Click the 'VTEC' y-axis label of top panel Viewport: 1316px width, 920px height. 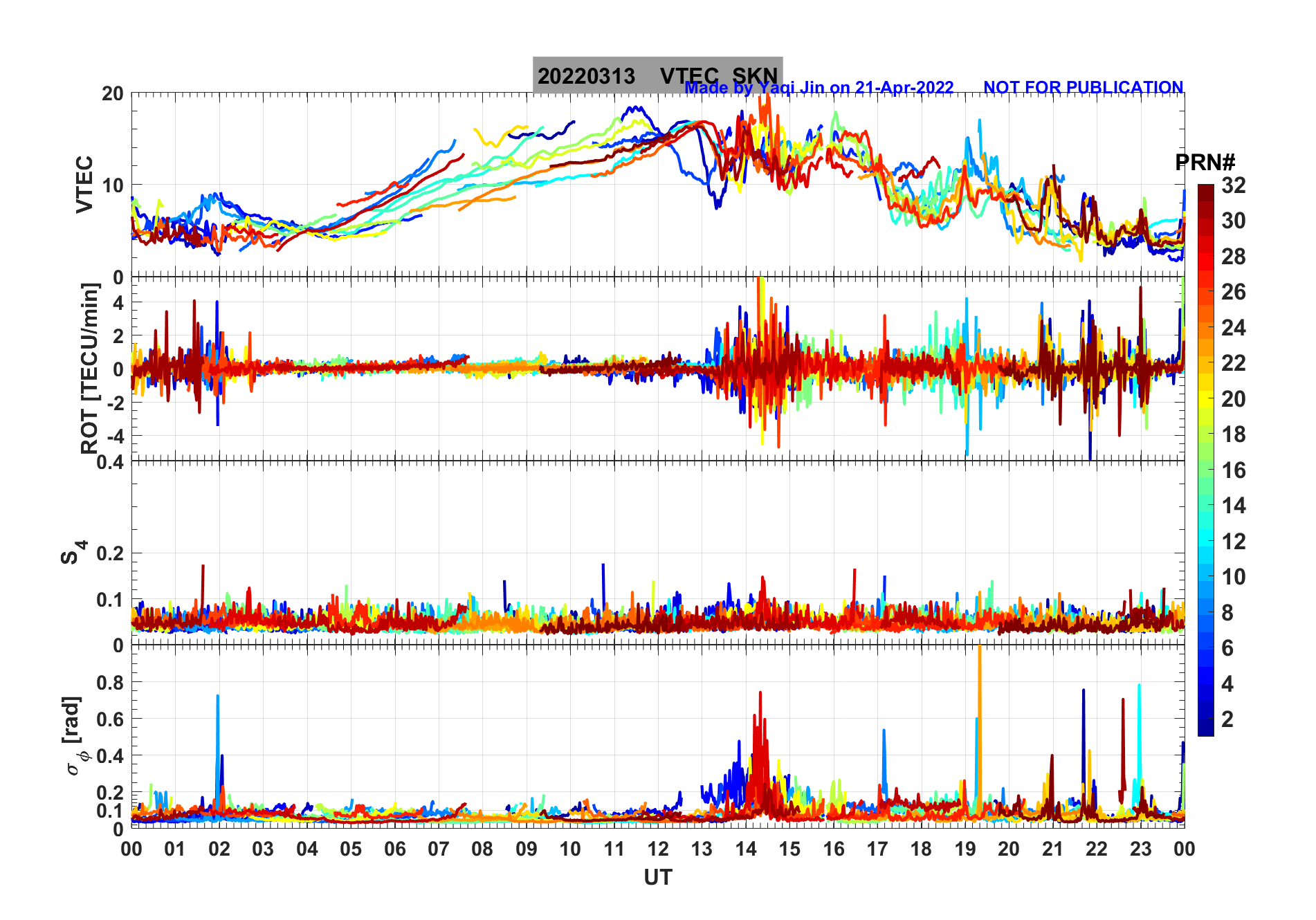pyautogui.click(x=84, y=184)
